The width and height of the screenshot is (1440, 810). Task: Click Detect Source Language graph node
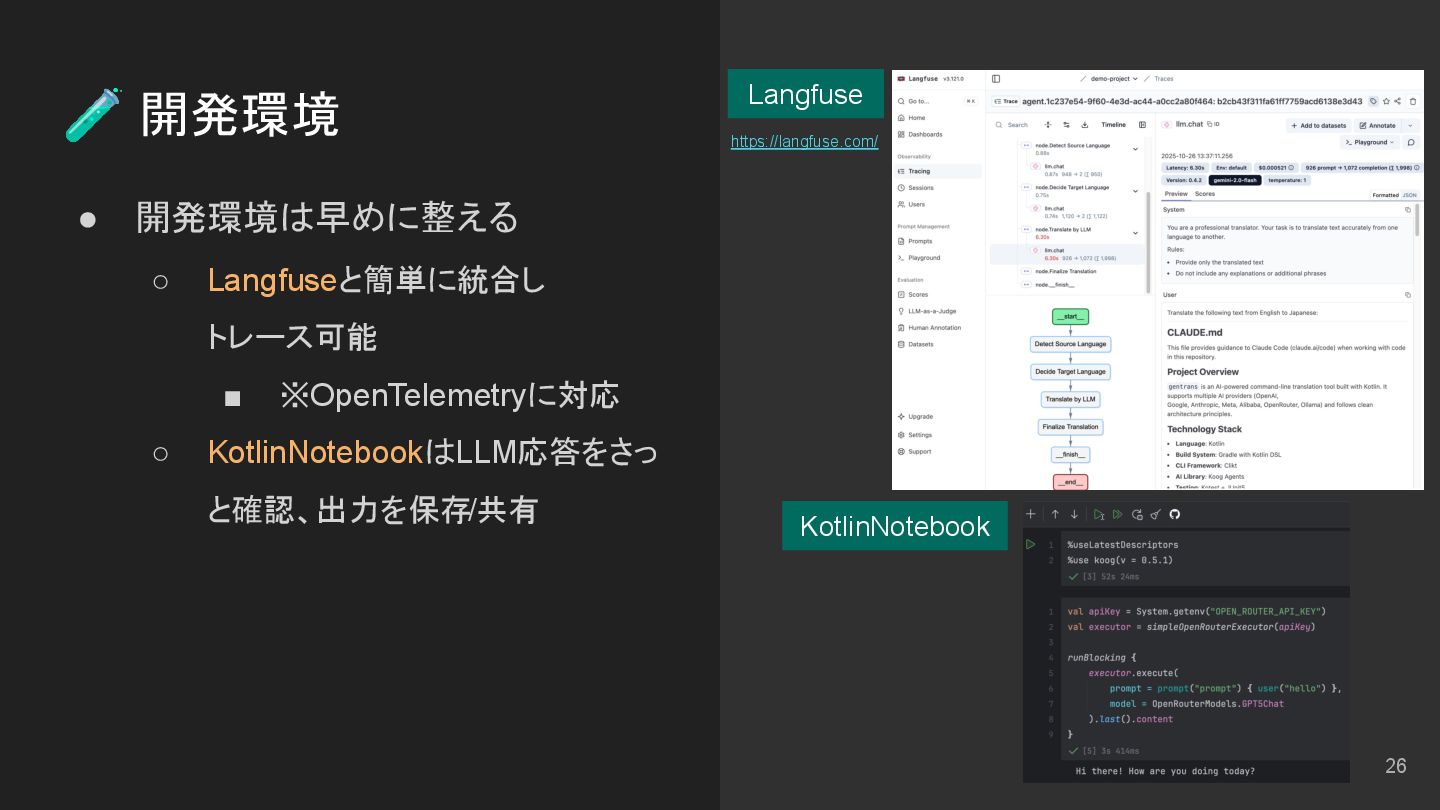pyautogui.click(x=1070, y=344)
